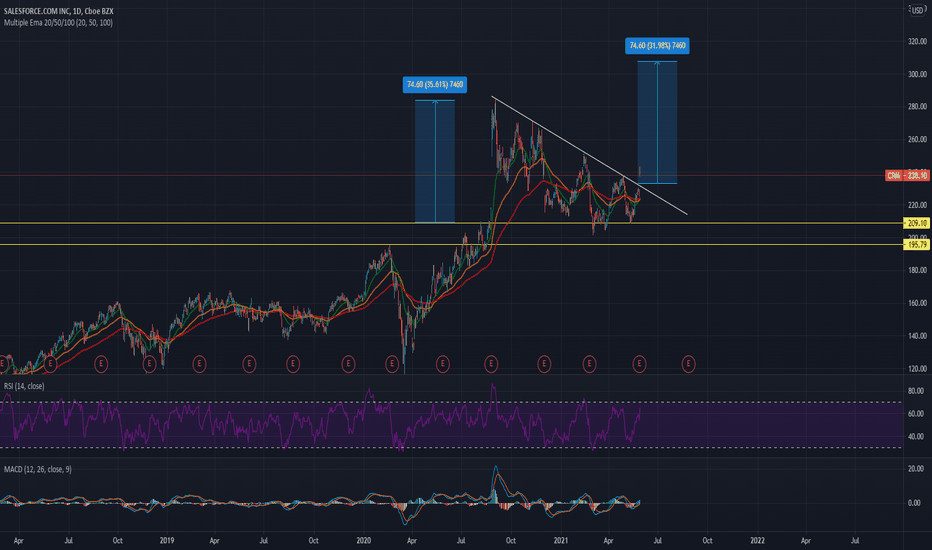Click the 280.00 price axis value
Viewport: 932px width, 550px height.
click(x=917, y=107)
